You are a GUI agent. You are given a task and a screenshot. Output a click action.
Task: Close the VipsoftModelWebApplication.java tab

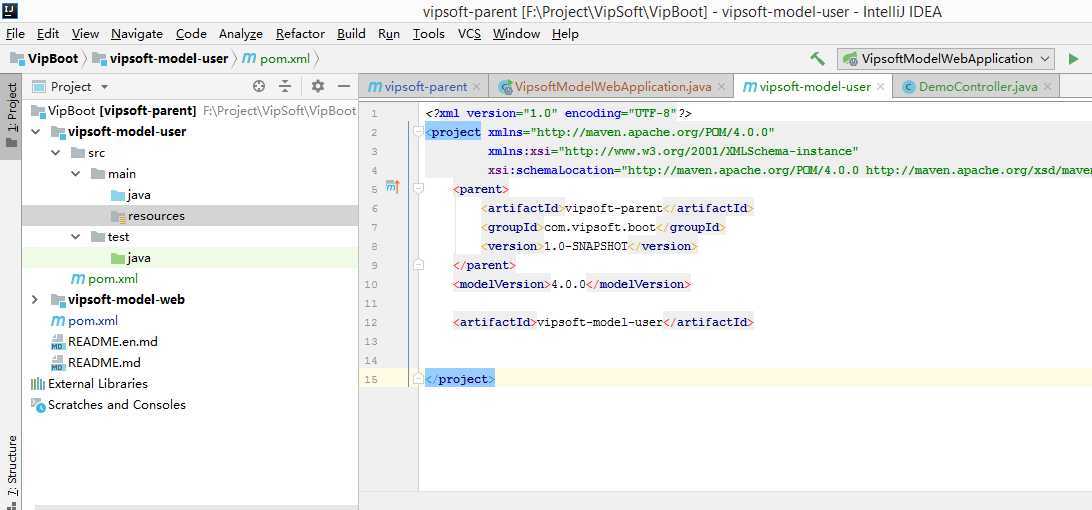[722, 87]
